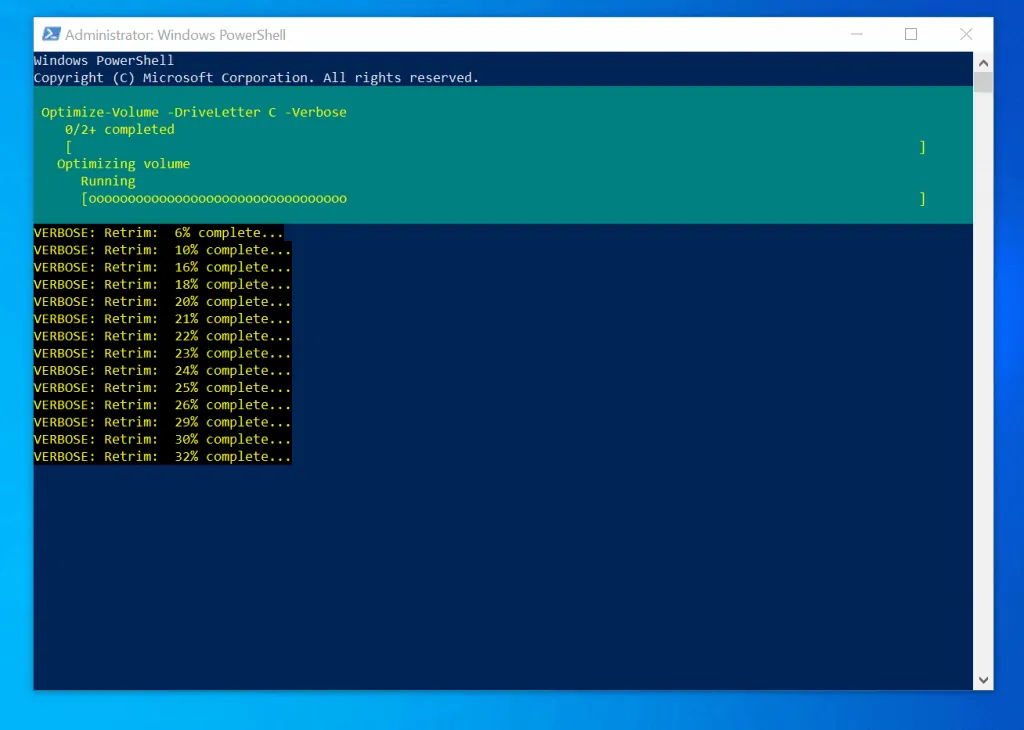This screenshot has height=730, width=1024.
Task: Select the Optimize-Volume command line text
Action: 193,112
